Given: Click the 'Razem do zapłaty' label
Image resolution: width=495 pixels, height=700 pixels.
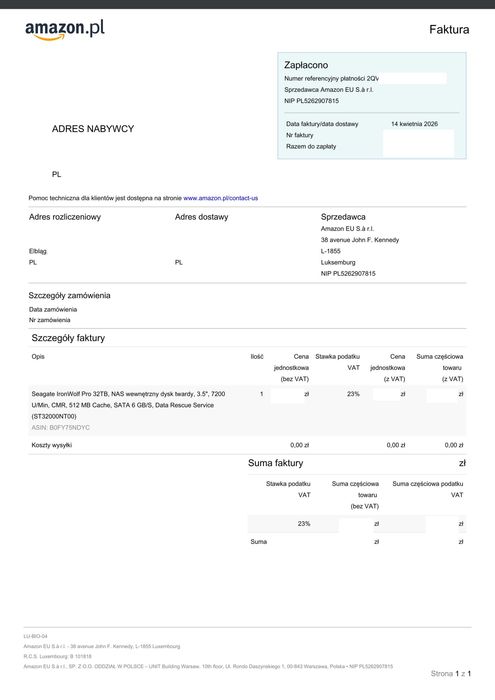Looking at the screenshot, I should pos(311,146).
